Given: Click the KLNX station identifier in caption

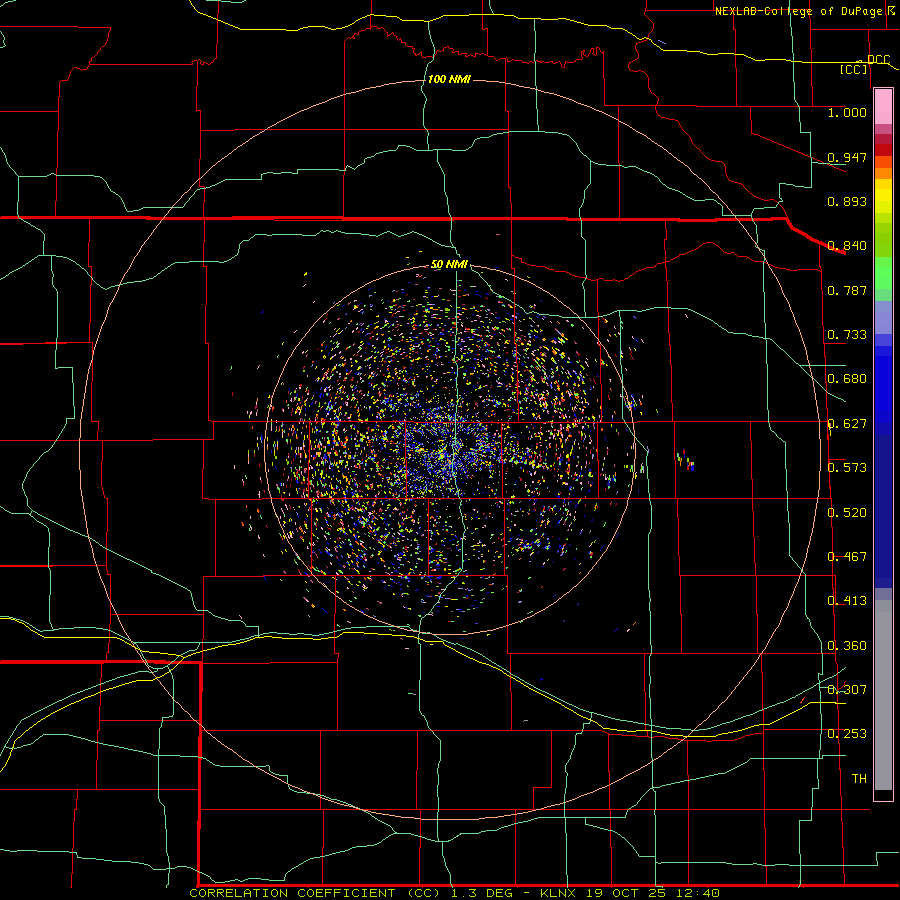Looking at the screenshot, I should [557, 893].
